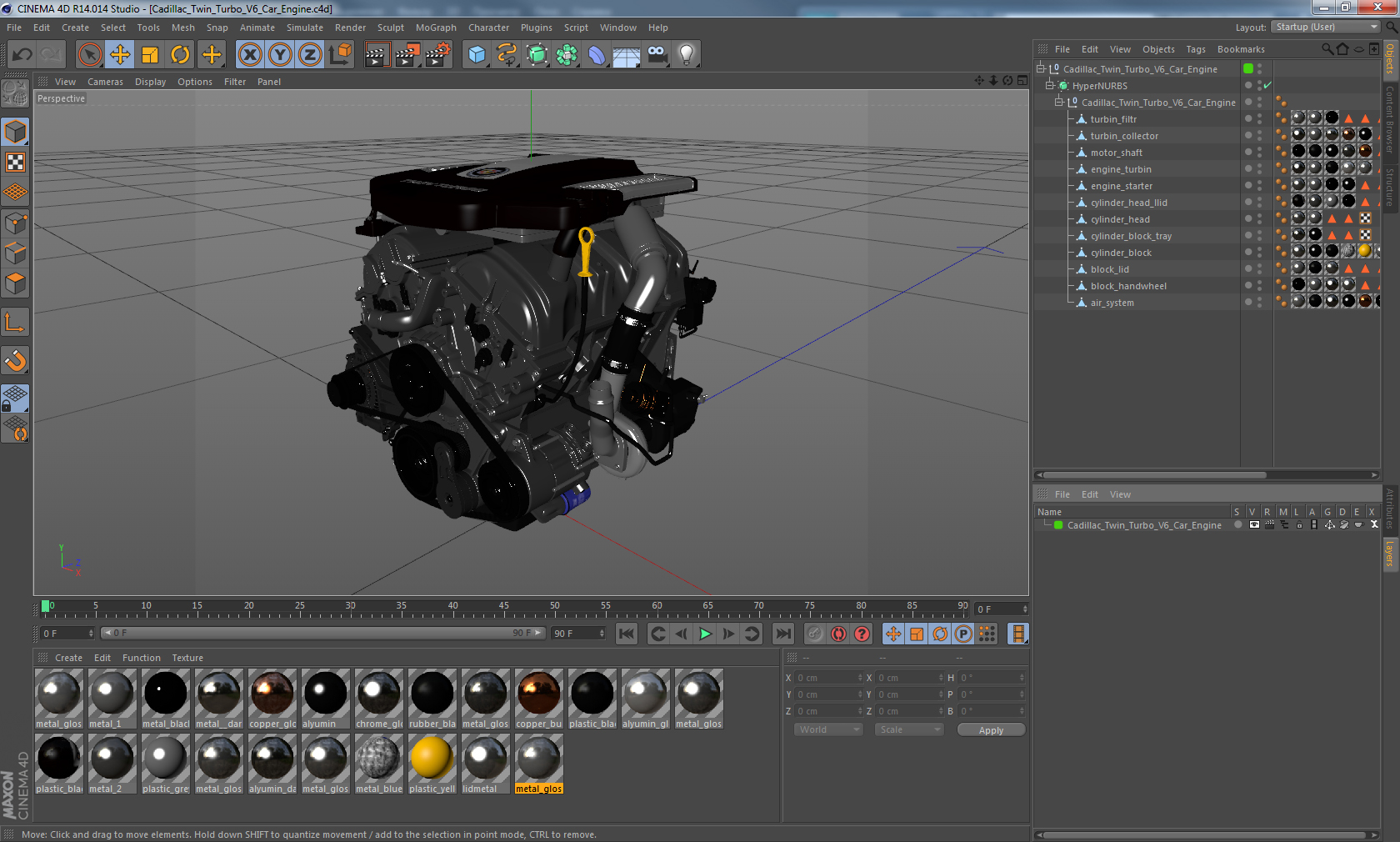
Task: Select the engine_starter object
Action: 1121,186
